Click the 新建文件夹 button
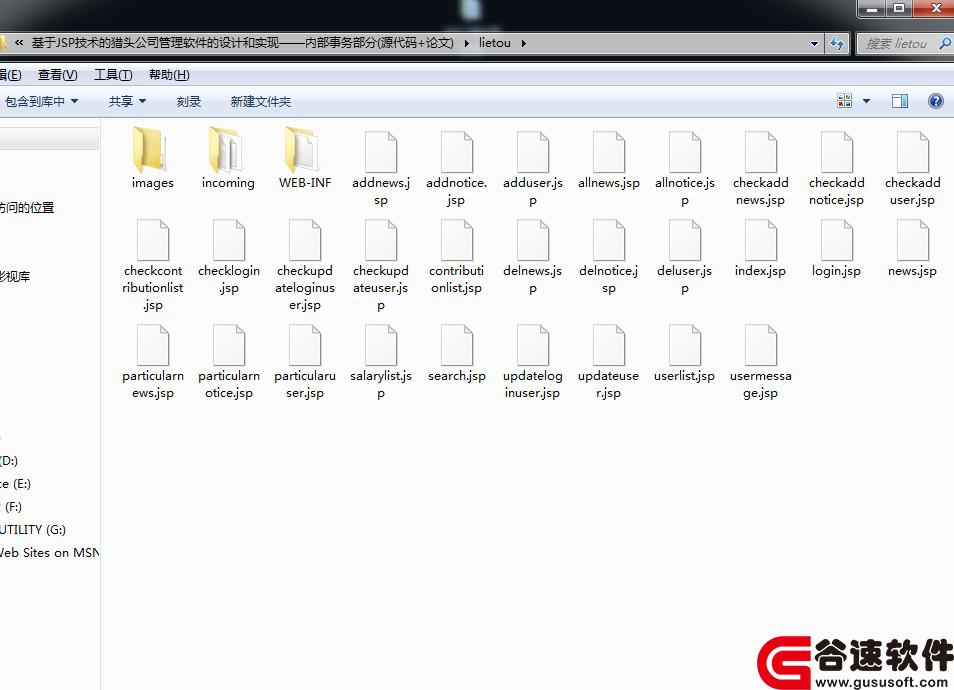 click(x=261, y=102)
